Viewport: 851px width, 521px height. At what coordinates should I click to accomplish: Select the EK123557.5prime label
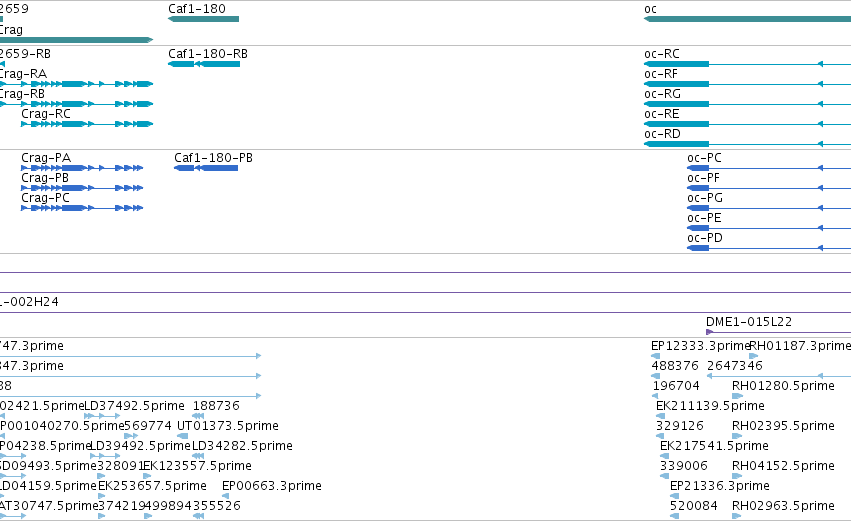point(198,467)
